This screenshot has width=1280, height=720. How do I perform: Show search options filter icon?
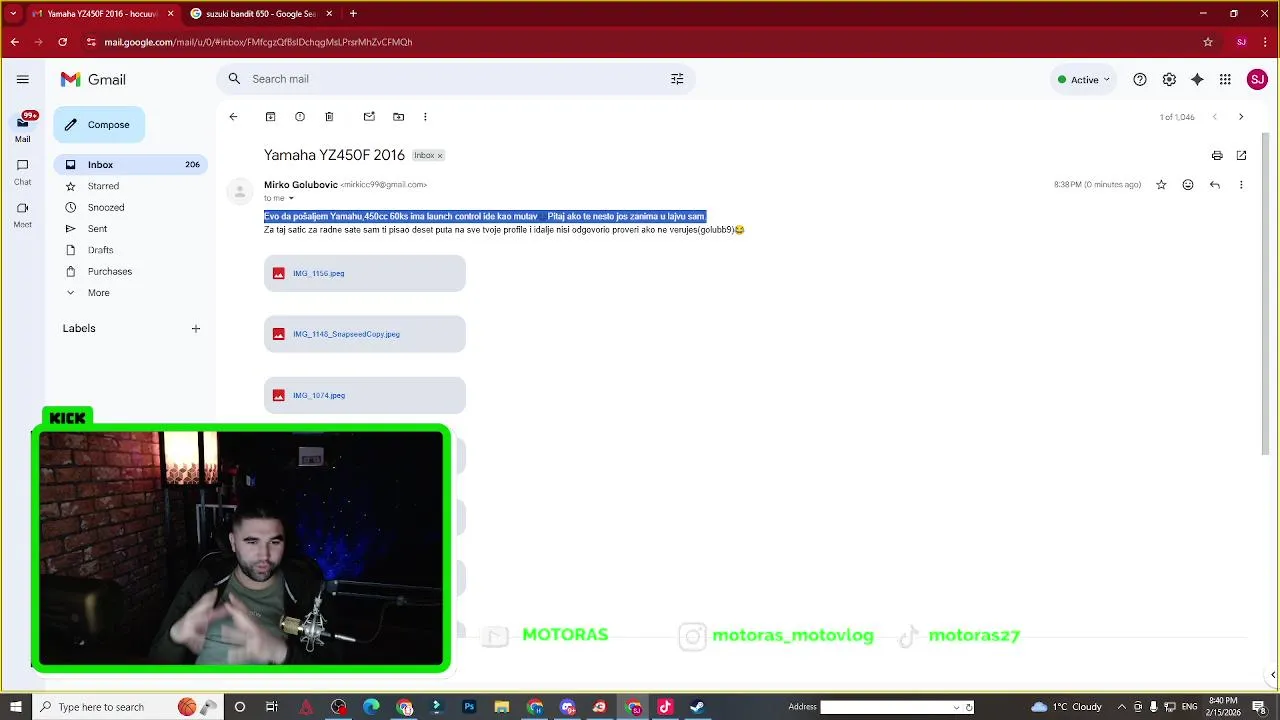[677, 79]
